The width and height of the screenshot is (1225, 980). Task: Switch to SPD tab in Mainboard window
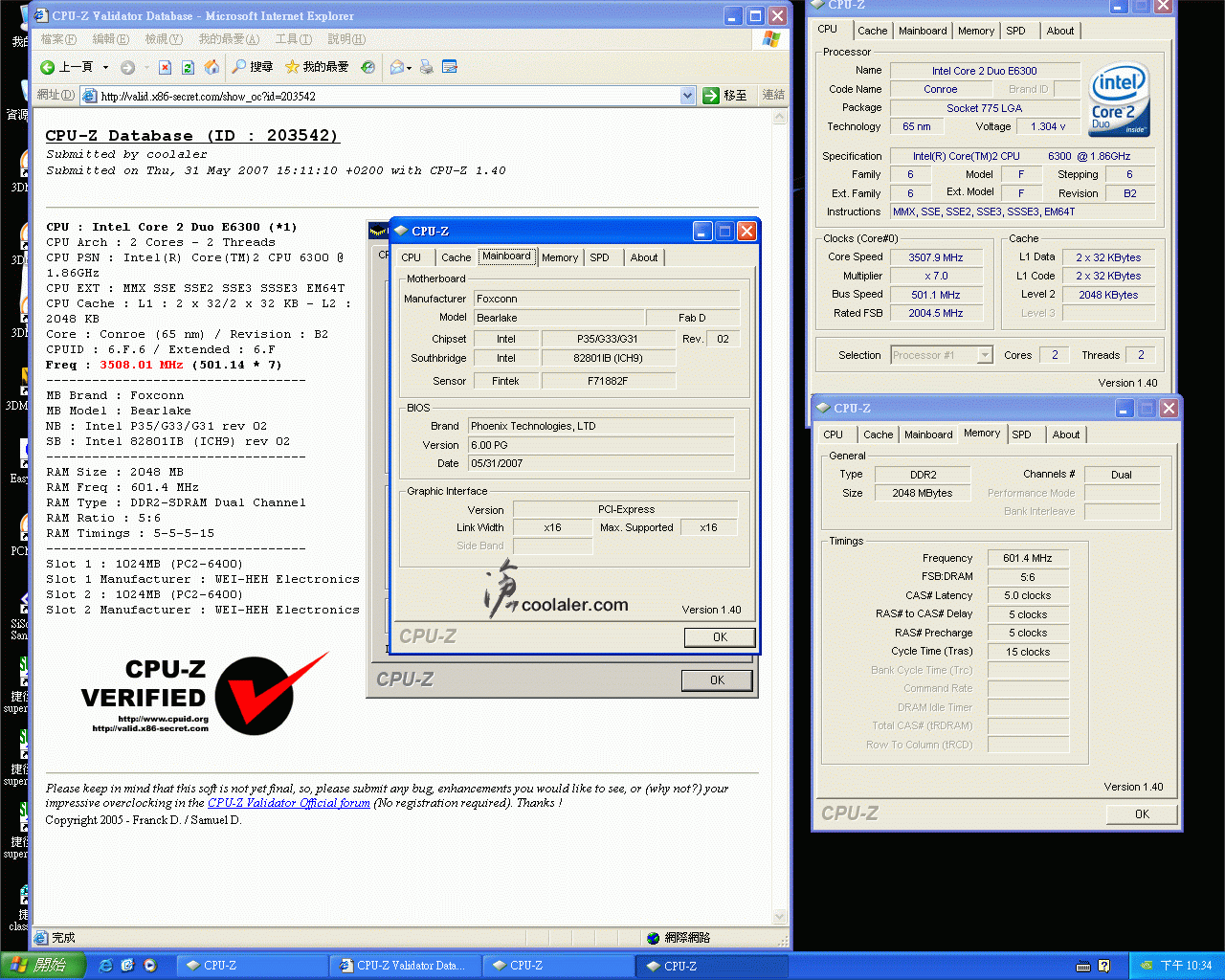[599, 257]
